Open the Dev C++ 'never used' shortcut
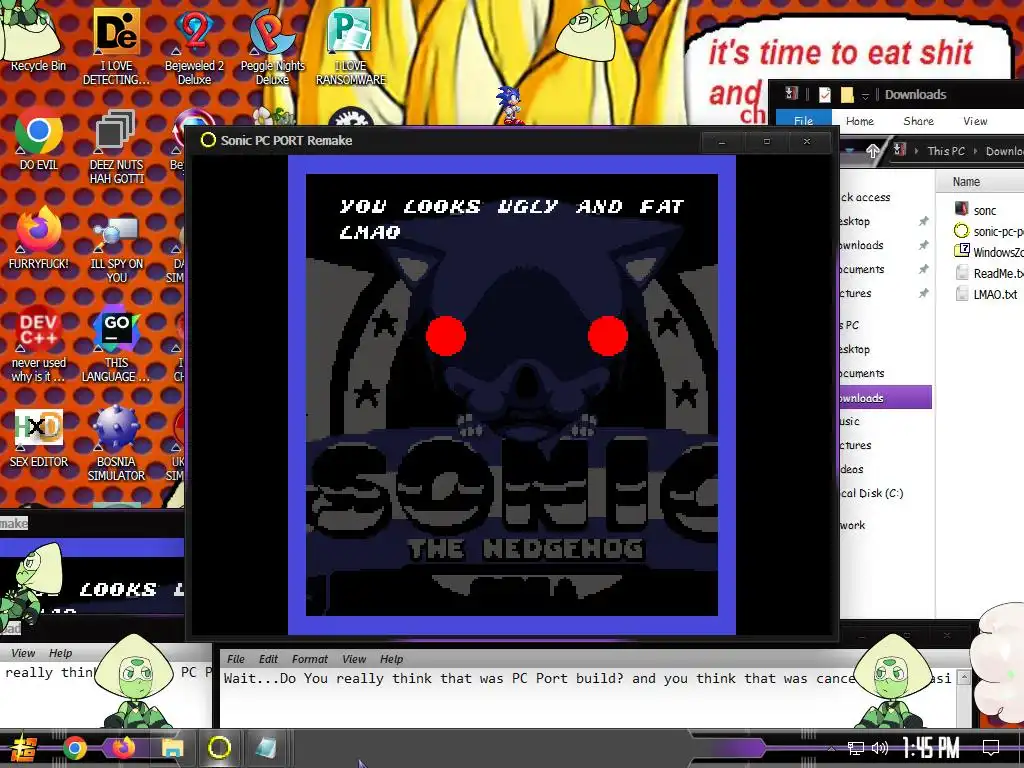This screenshot has width=1024, height=768. point(39,345)
